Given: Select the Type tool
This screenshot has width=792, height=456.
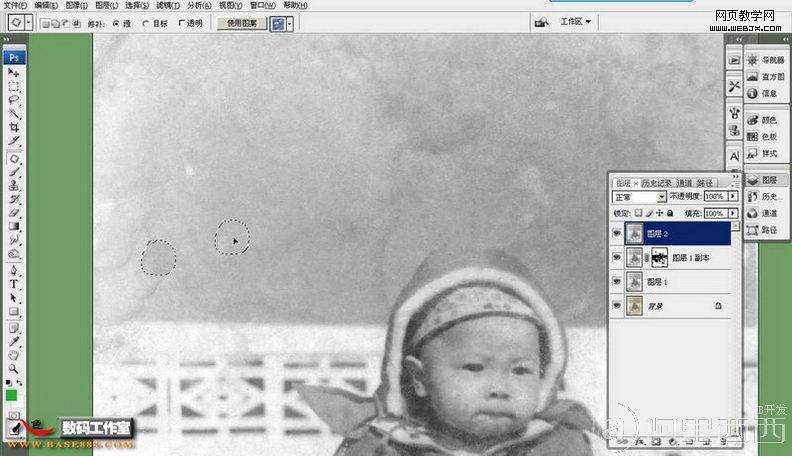Looking at the screenshot, I should 14,284.
